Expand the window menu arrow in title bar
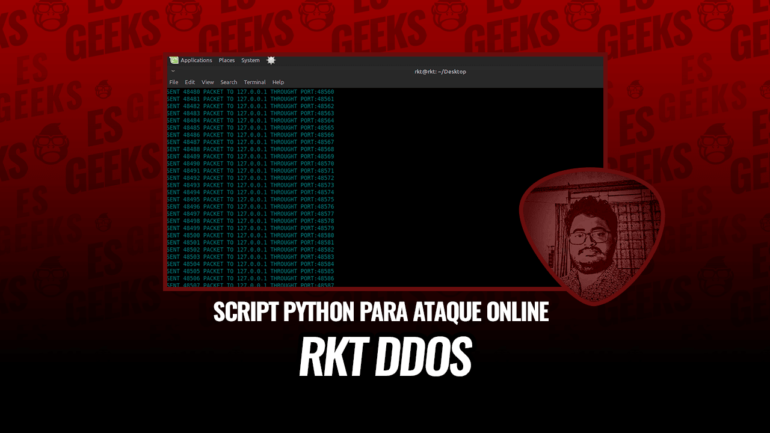Image resolution: width=770 pixels, height=433 pixels. [172, 72]
